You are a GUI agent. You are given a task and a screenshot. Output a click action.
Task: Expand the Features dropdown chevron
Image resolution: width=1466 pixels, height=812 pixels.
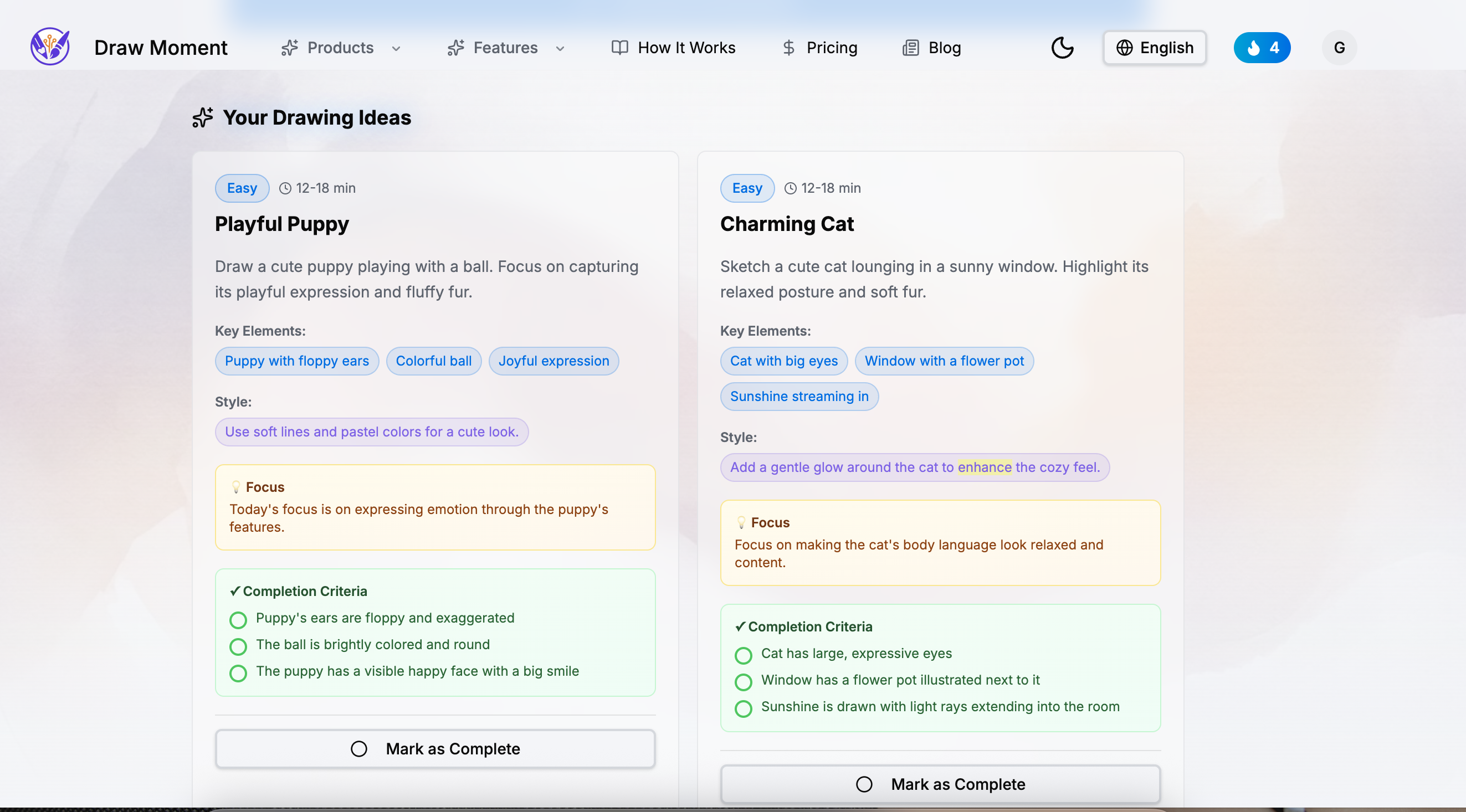pyautogui.click(x=560, y=48)
